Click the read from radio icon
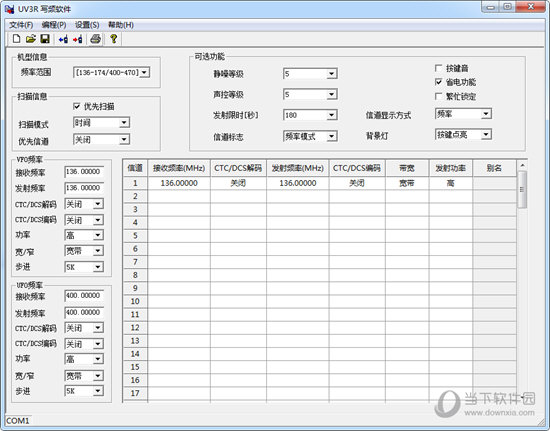 tap(63, 39)
